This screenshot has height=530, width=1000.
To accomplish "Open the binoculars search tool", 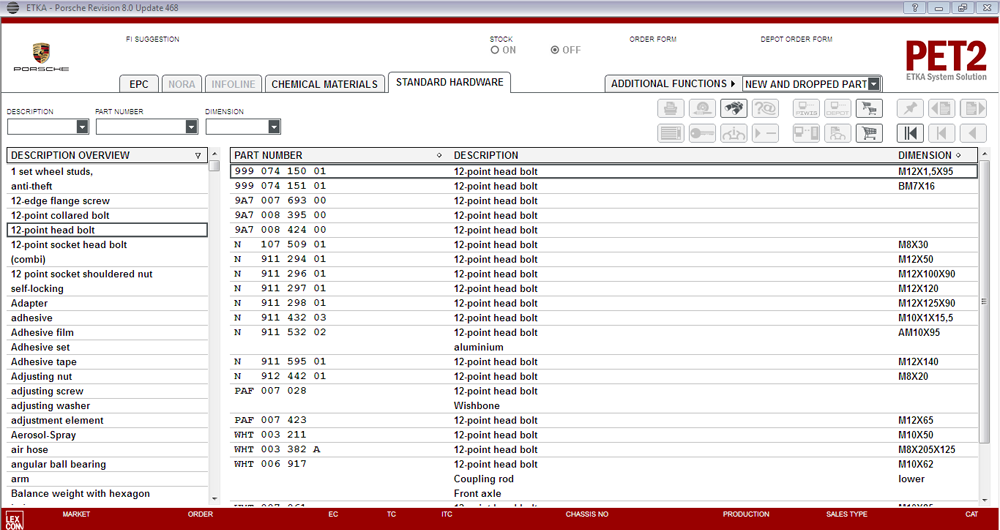I will tap(733, 108).
